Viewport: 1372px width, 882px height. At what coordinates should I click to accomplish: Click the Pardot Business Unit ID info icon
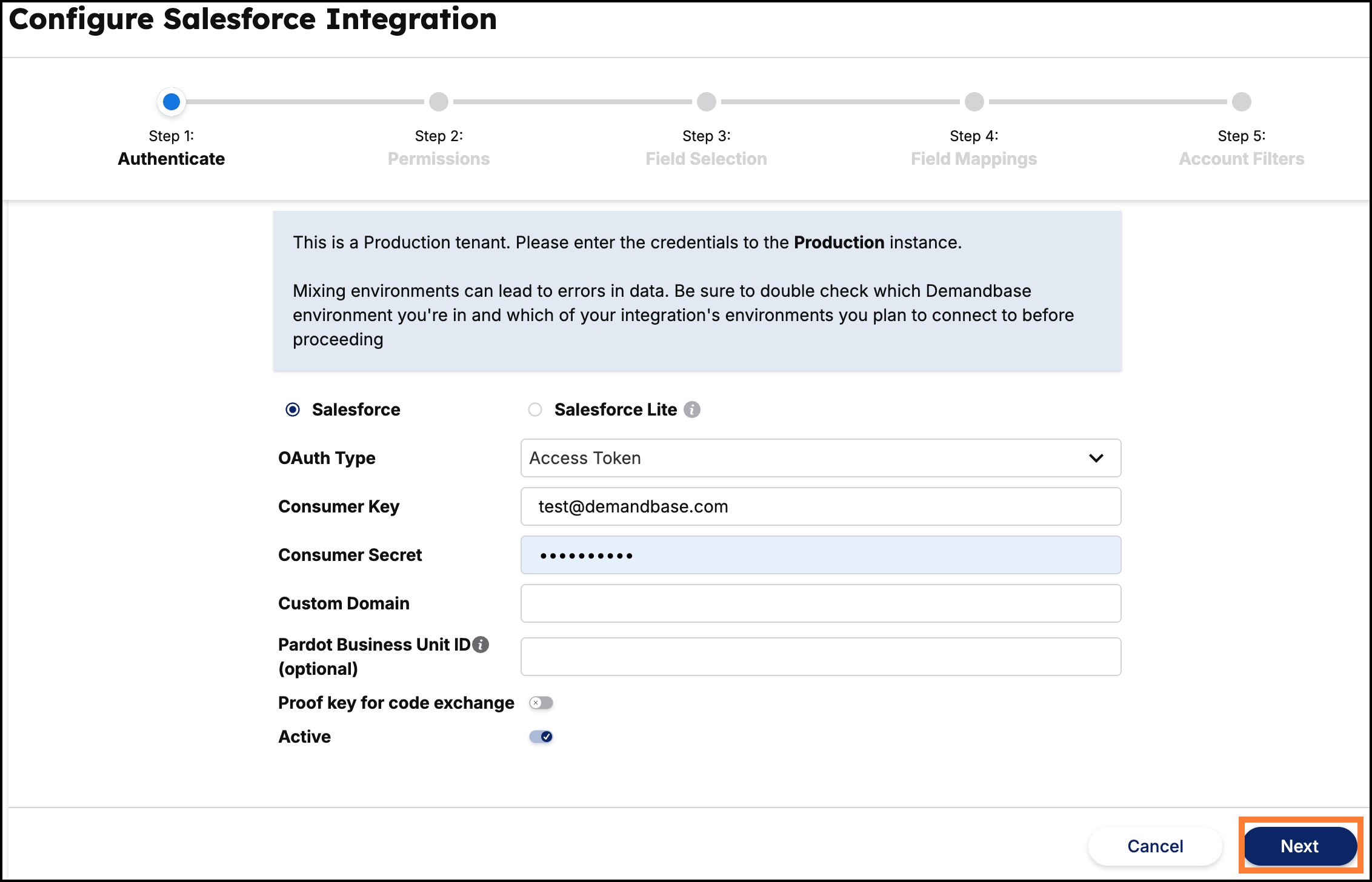tap(481, 645)
